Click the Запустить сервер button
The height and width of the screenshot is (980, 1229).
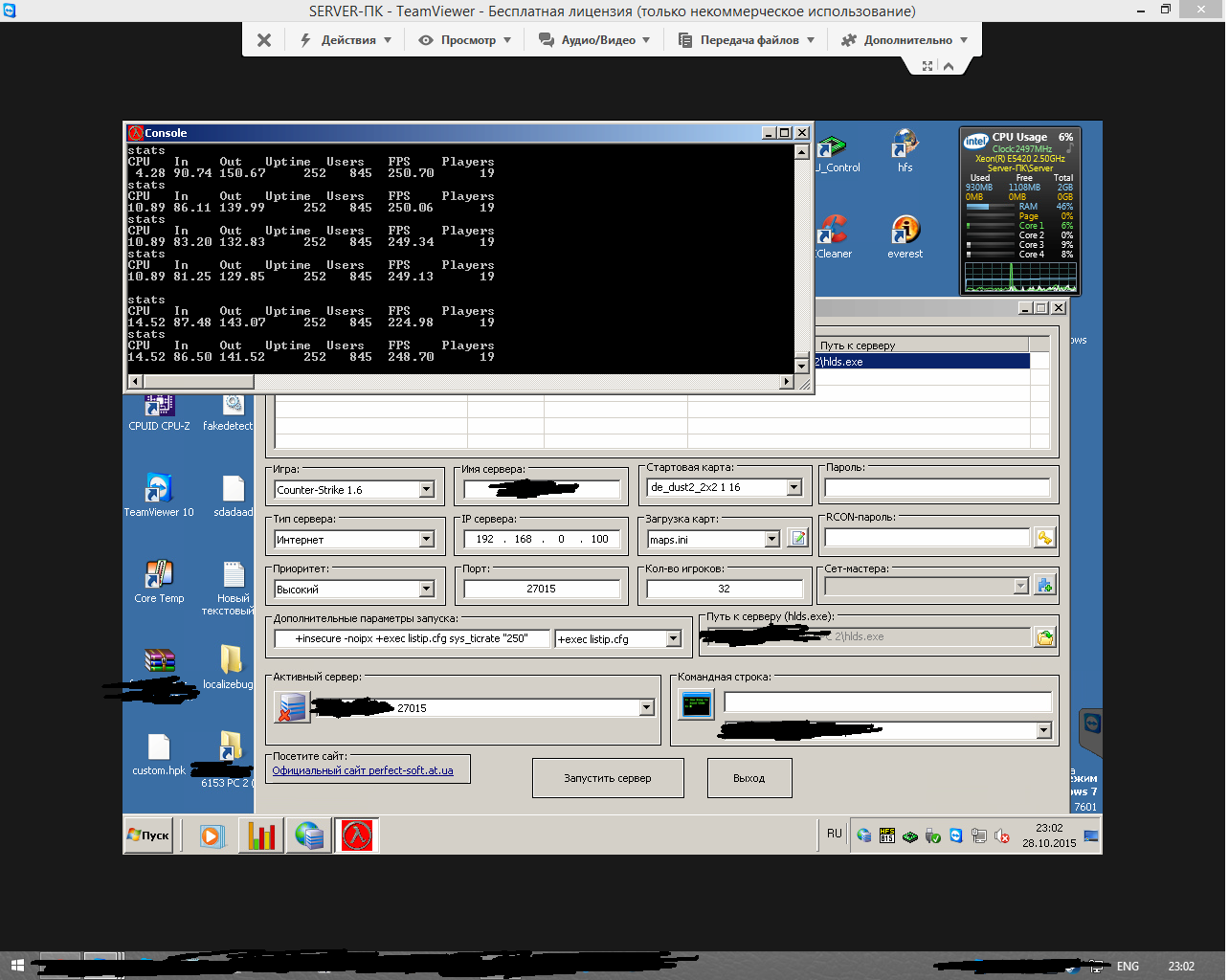pos(608,778)
